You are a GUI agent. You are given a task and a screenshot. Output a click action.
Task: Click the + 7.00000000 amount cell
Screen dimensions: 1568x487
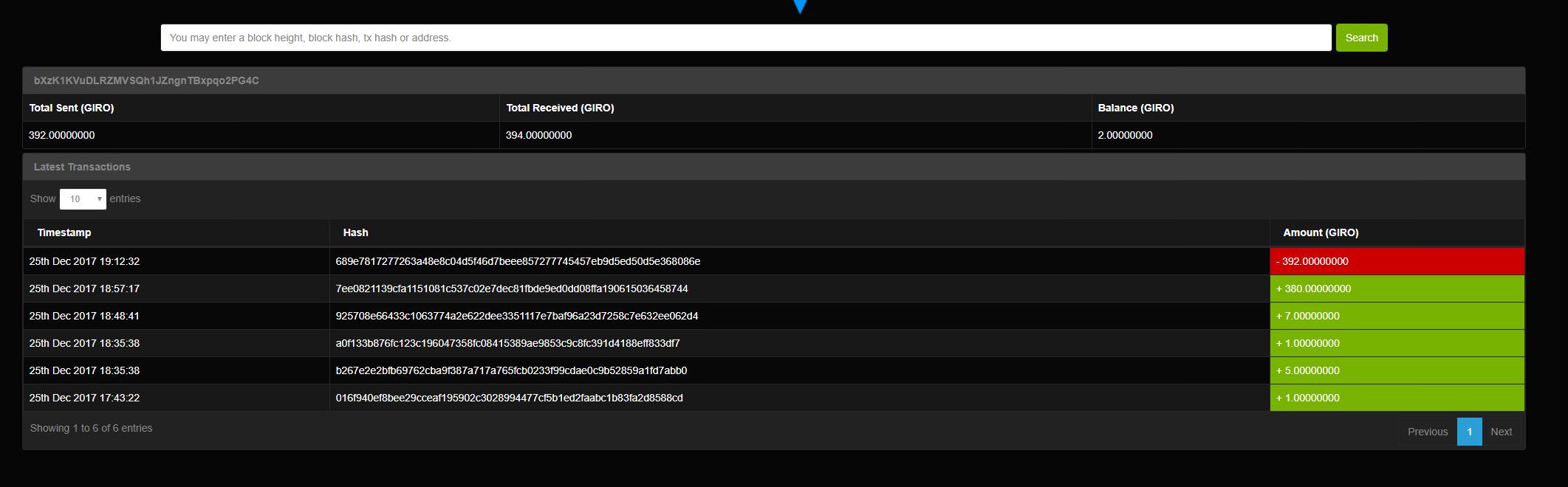[x=1397, y=316]
